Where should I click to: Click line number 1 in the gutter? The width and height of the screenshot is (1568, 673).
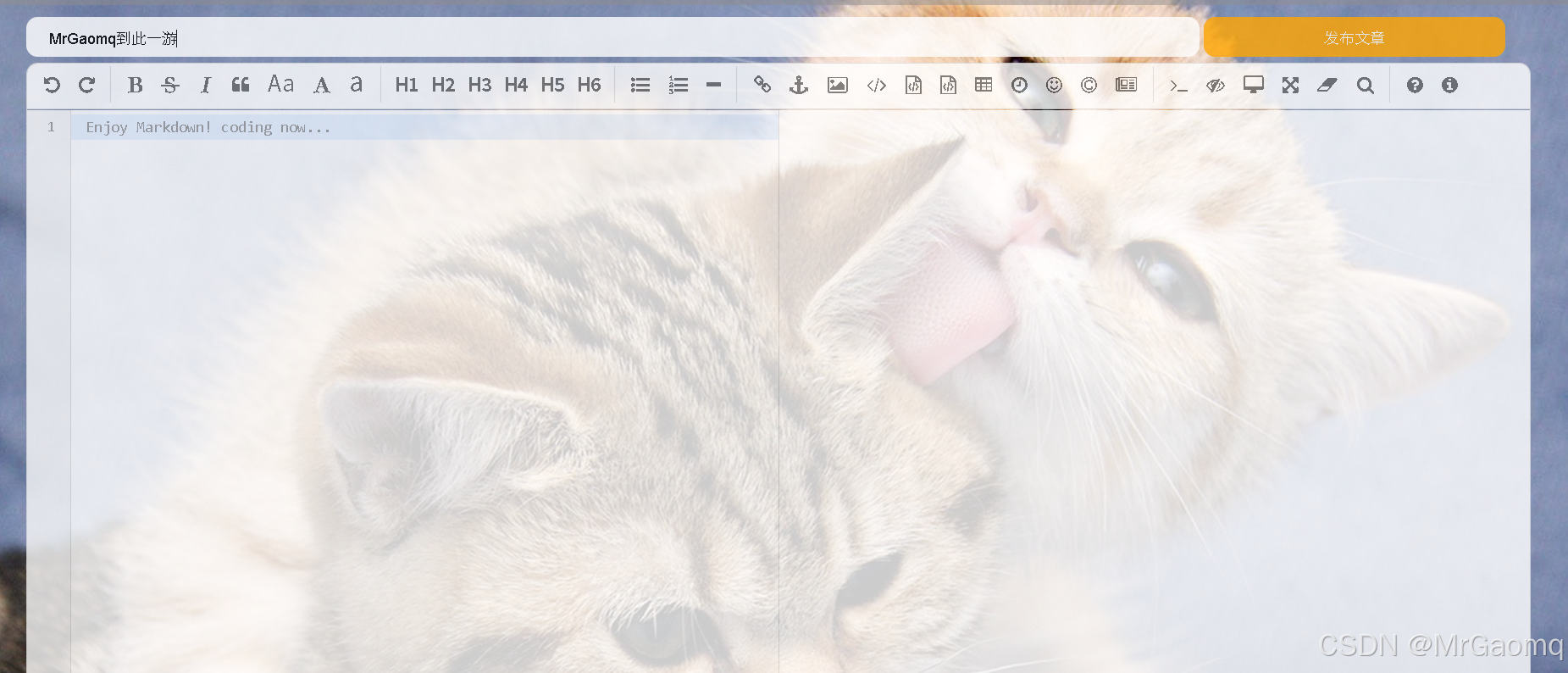[x=51, y=127]
